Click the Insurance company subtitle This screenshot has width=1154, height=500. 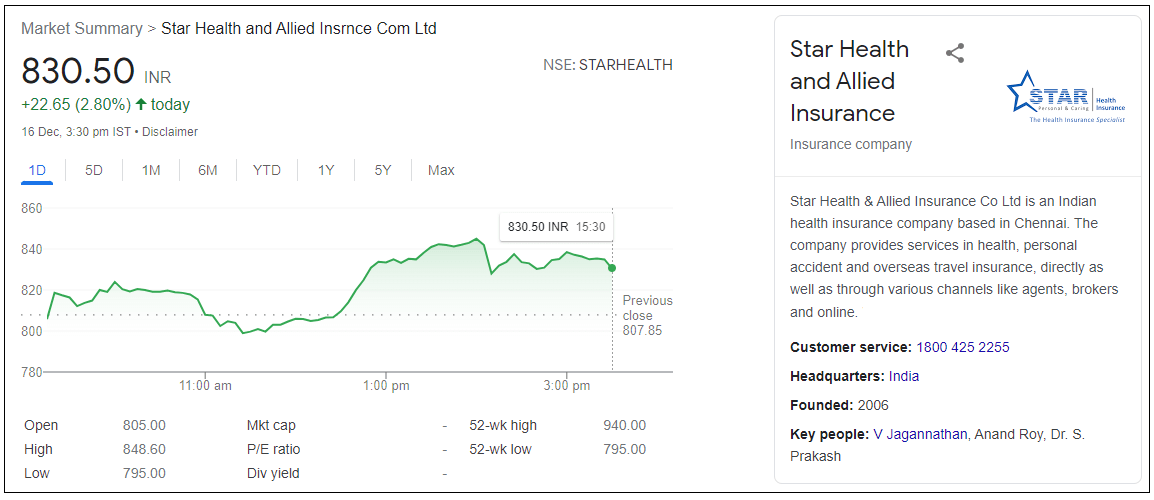[x=851, y=144]
